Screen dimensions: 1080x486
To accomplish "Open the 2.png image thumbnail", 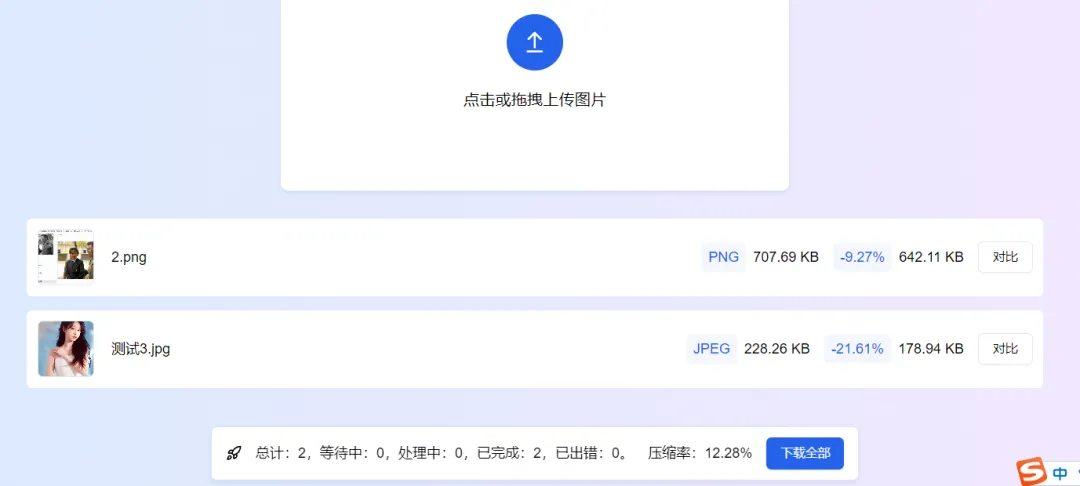I will click(x=66, y=257).
